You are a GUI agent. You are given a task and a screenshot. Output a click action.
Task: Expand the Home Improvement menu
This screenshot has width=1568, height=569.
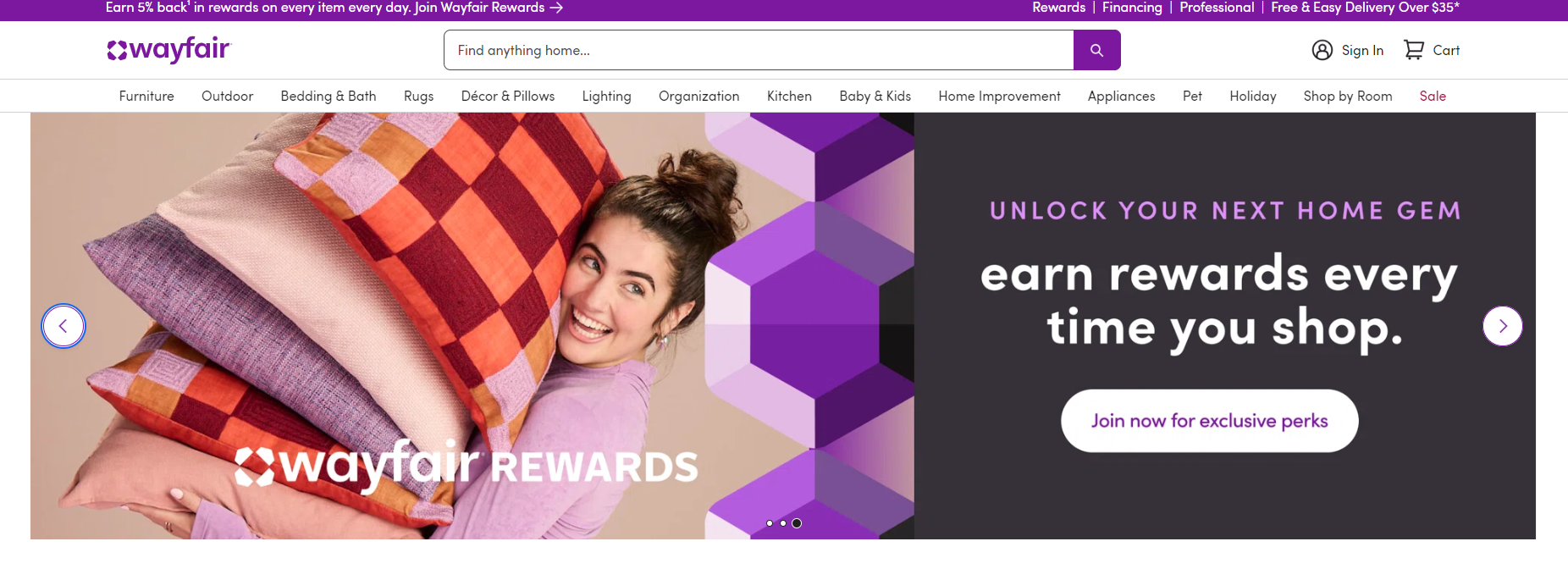999,96
